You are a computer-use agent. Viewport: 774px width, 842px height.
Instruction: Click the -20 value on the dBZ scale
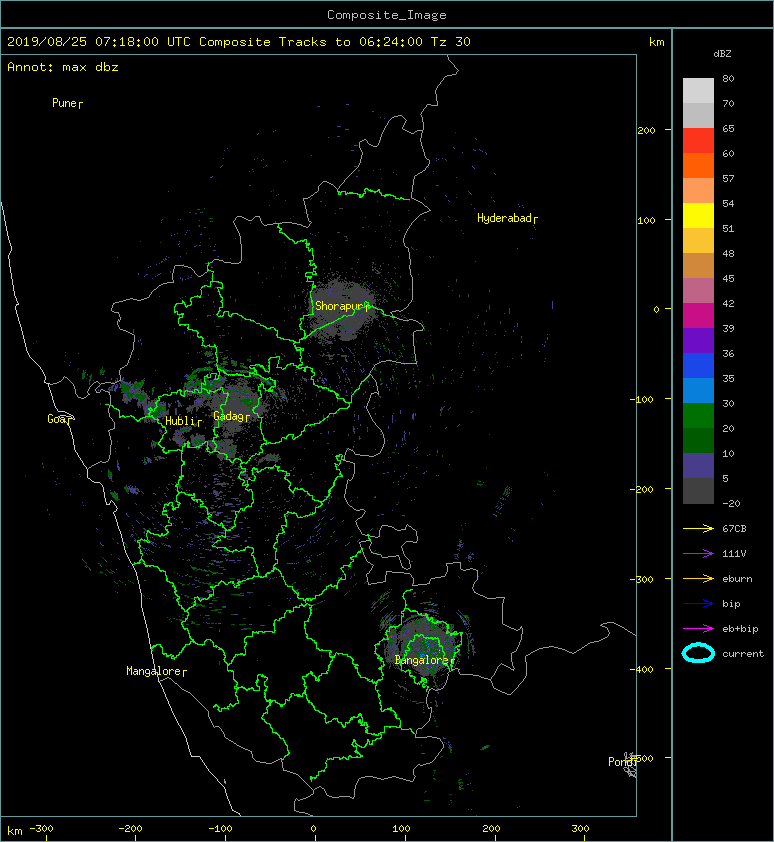[731, 504]
